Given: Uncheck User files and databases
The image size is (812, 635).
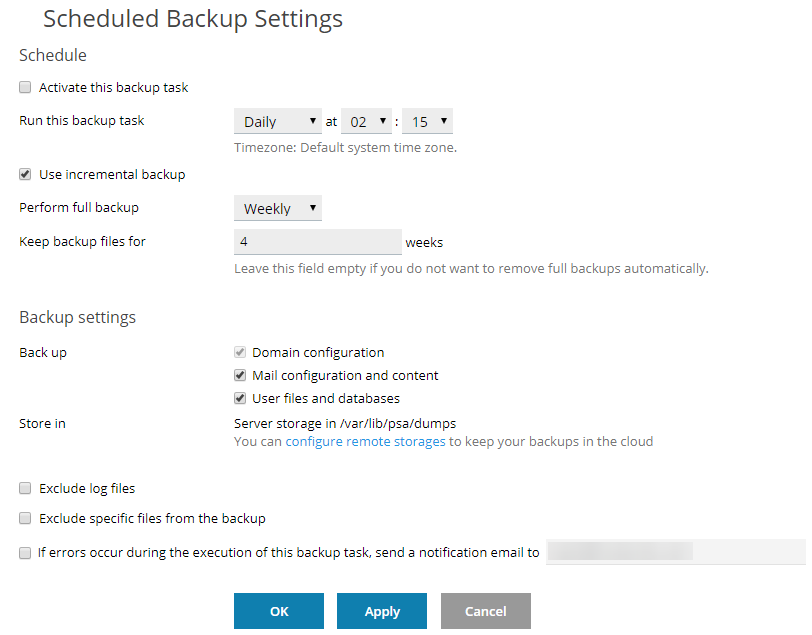Looking at the screenshot, I should coord(240,398).
